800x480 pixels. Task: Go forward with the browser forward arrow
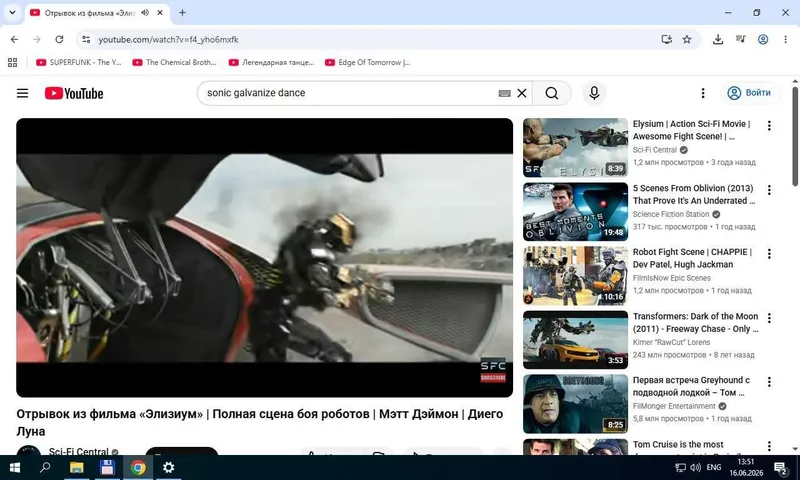37,39
